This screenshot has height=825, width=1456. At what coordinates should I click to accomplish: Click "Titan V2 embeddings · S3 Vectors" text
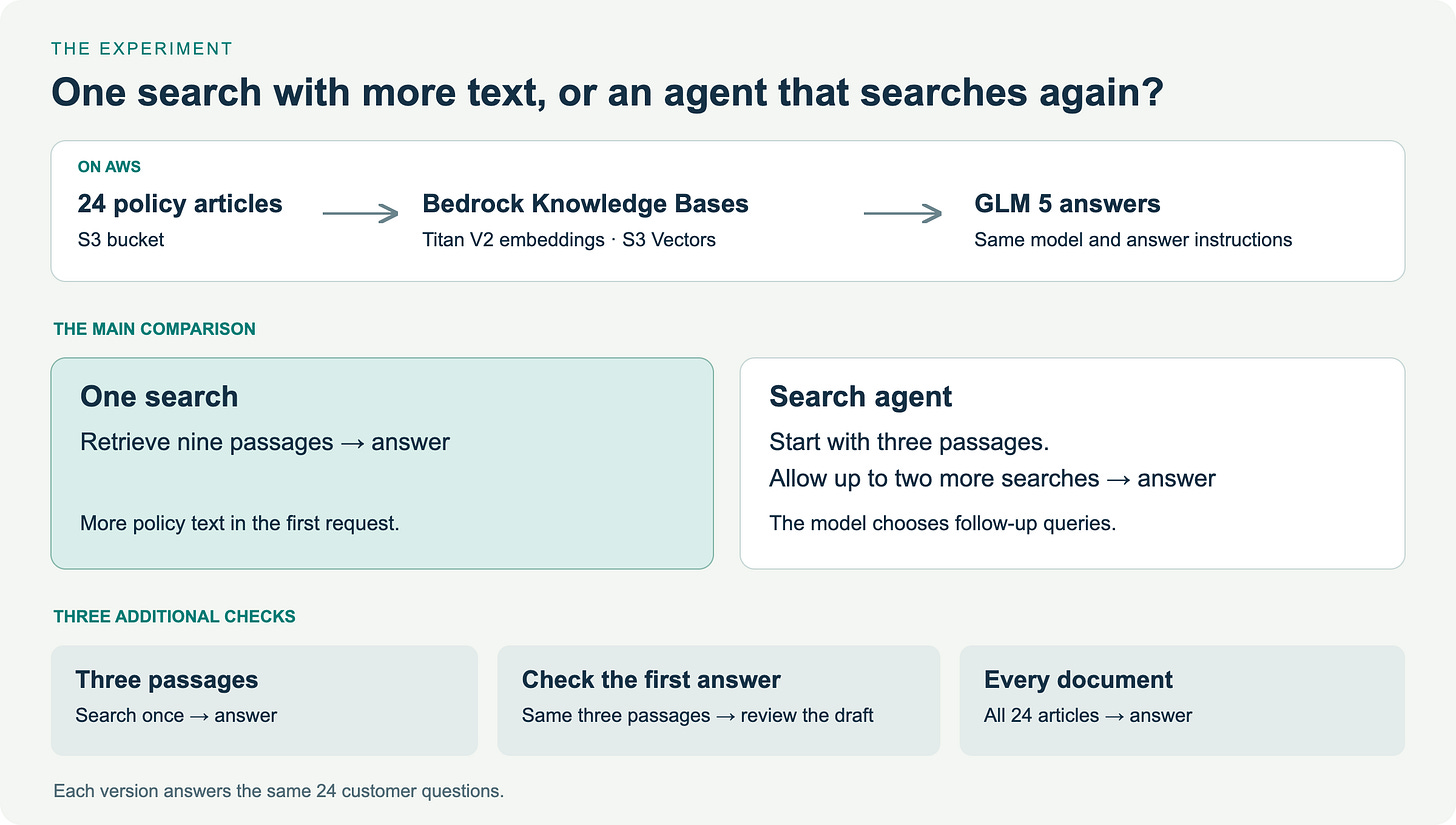(569, 239)
